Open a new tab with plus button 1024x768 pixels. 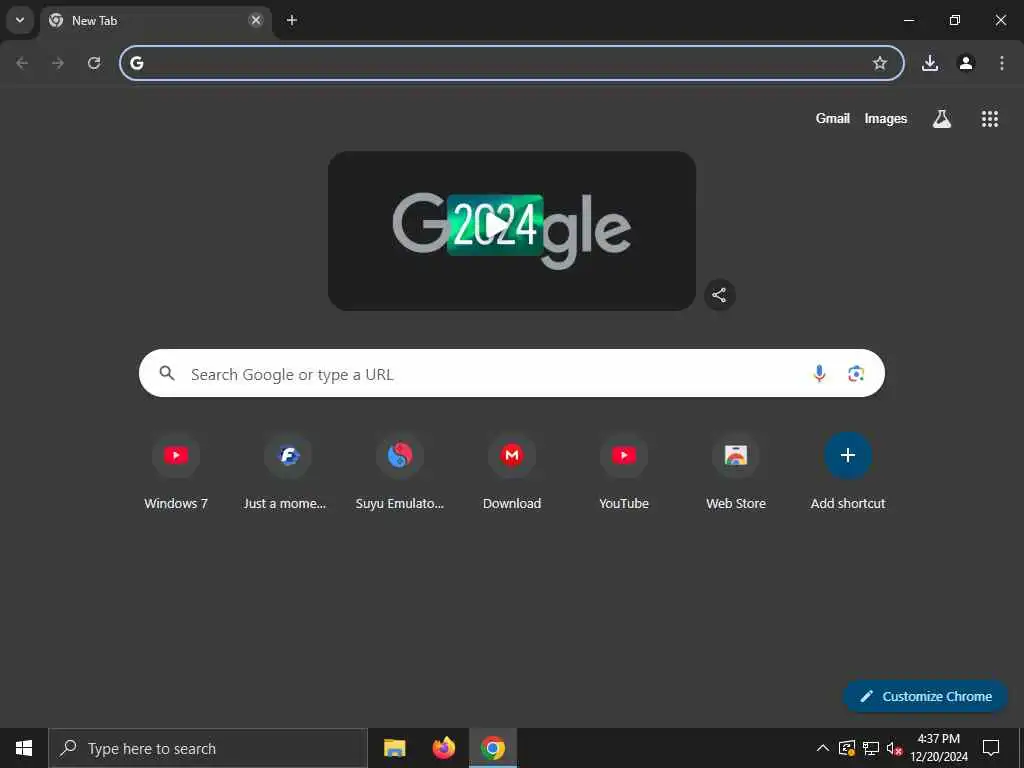tap(292, 20)
